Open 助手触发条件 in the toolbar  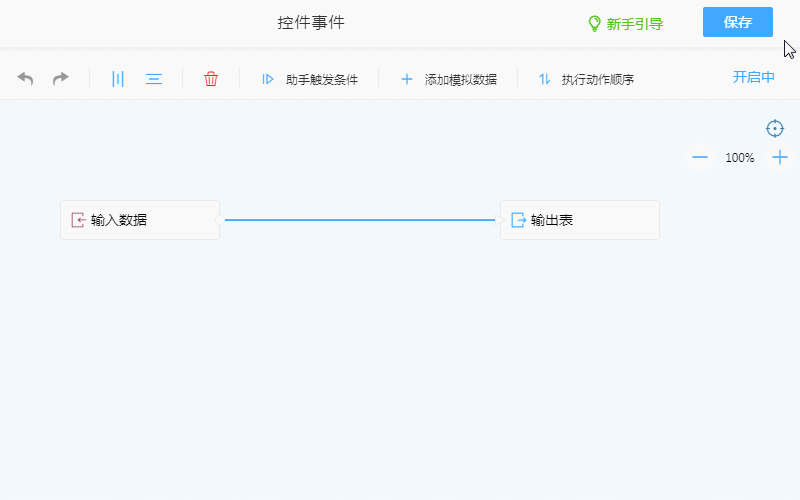[x=310, y=79]
